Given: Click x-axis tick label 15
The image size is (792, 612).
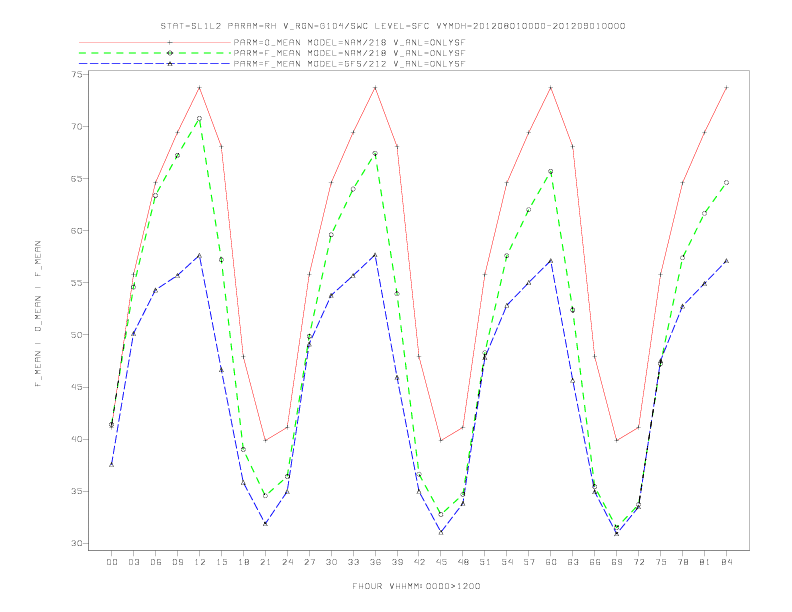Looking at the screenshot, I should [x=221, y=562].
